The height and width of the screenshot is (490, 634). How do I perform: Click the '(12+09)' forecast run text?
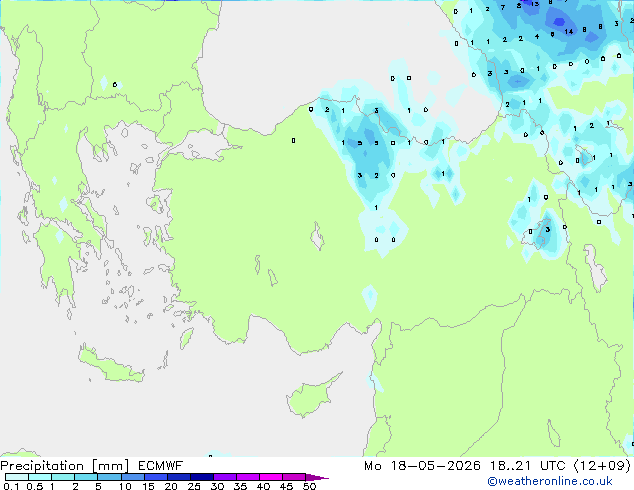click(x=602, y=466)
